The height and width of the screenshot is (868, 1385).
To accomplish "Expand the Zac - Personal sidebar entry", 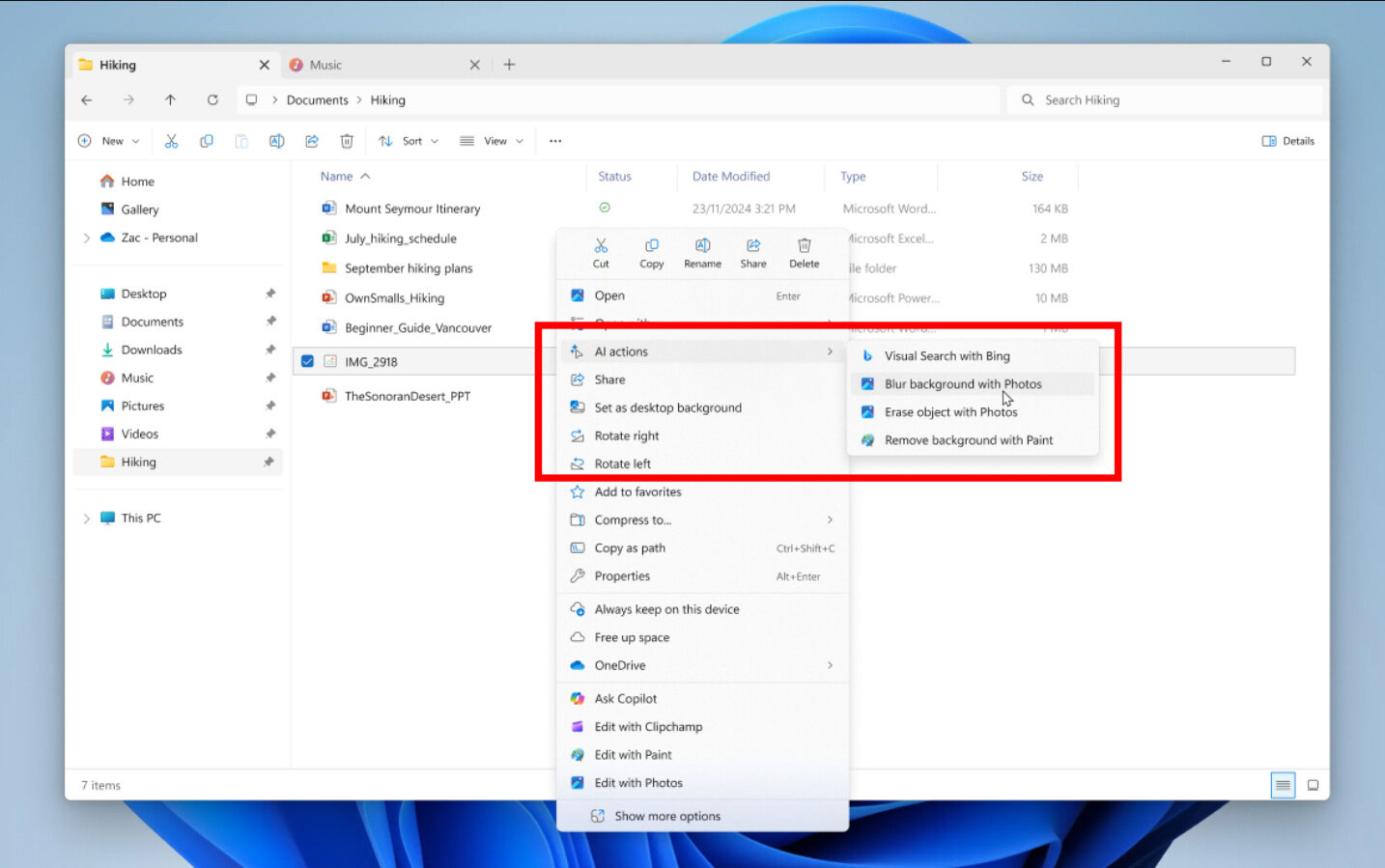I will [86, 238].
